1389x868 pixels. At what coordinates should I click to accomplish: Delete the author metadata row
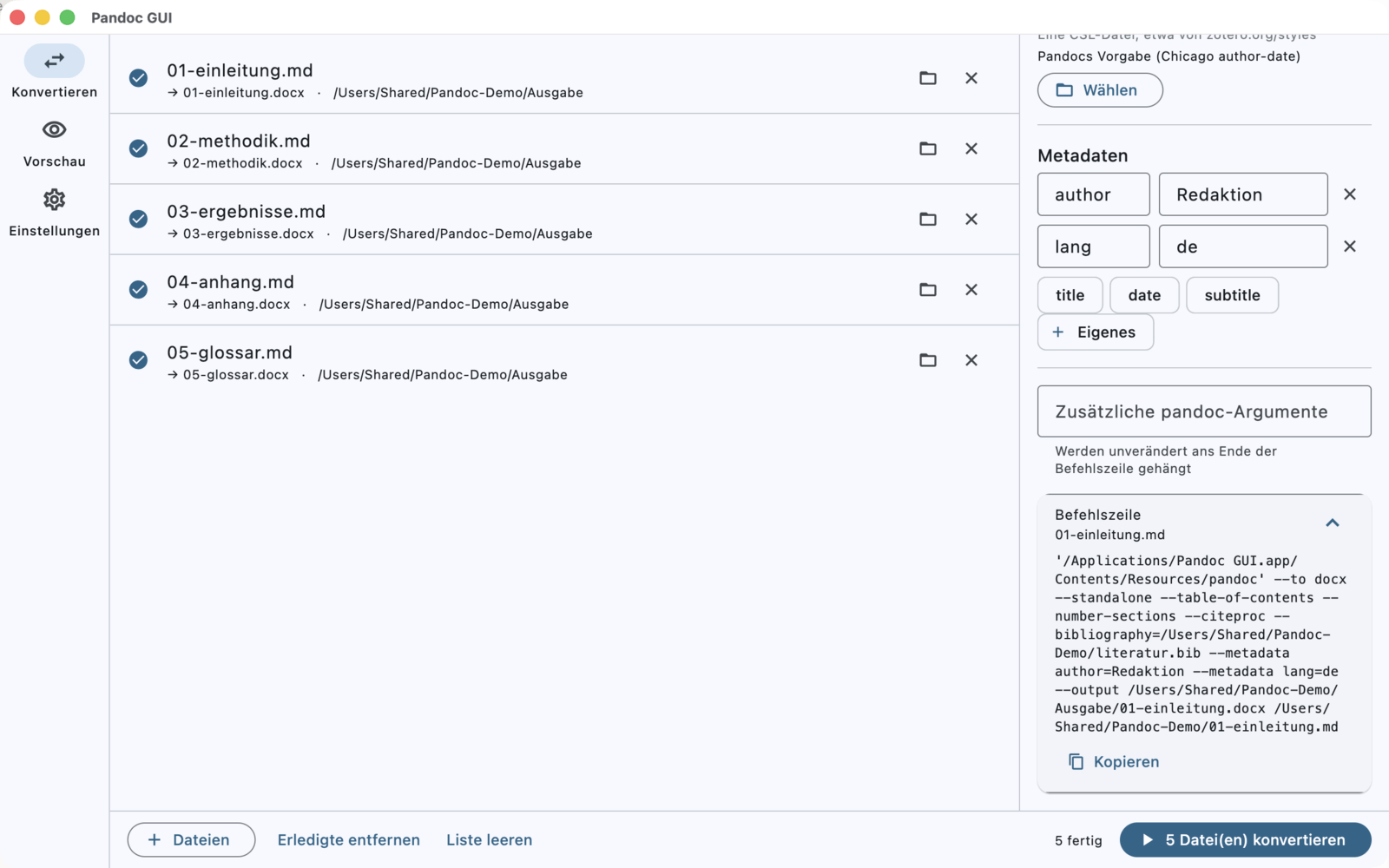(x=1350, y=194)
